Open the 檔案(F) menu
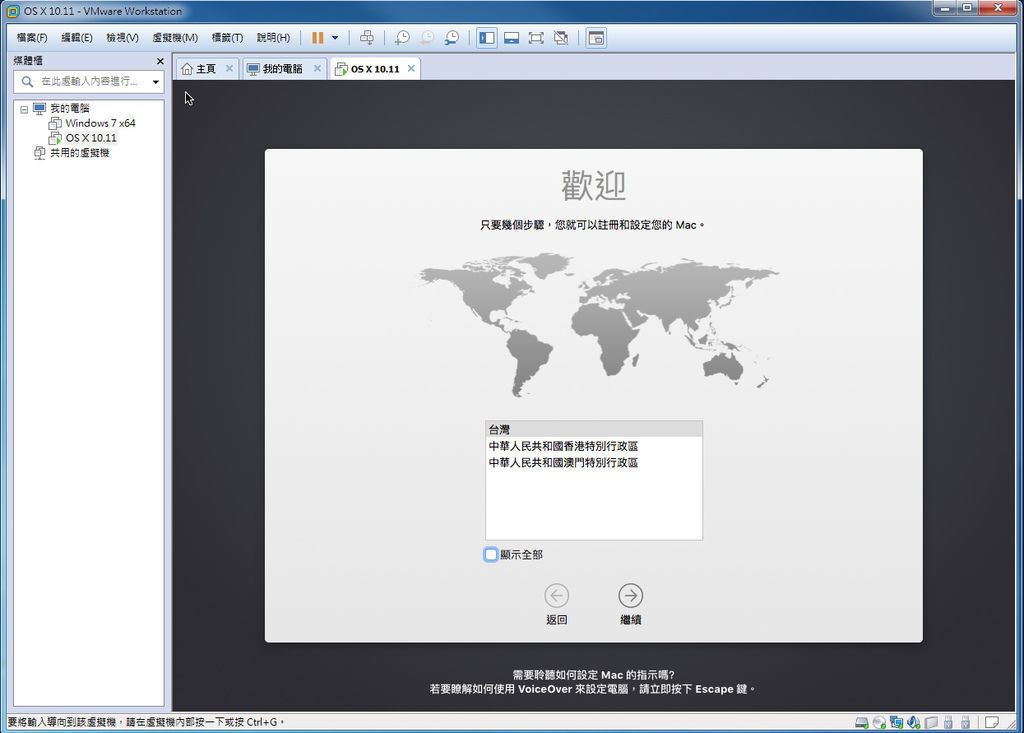 click(32, 38)
